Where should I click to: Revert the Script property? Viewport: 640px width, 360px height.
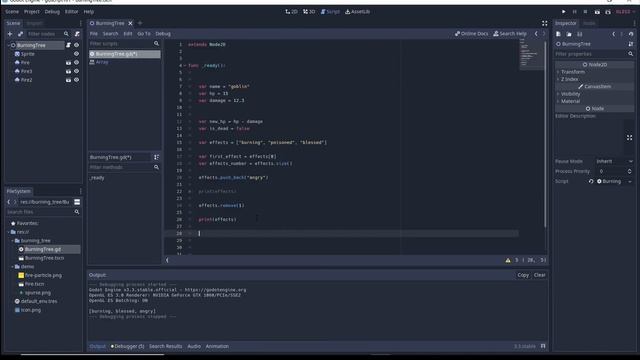pyautogui.click(x=591, y=181)
